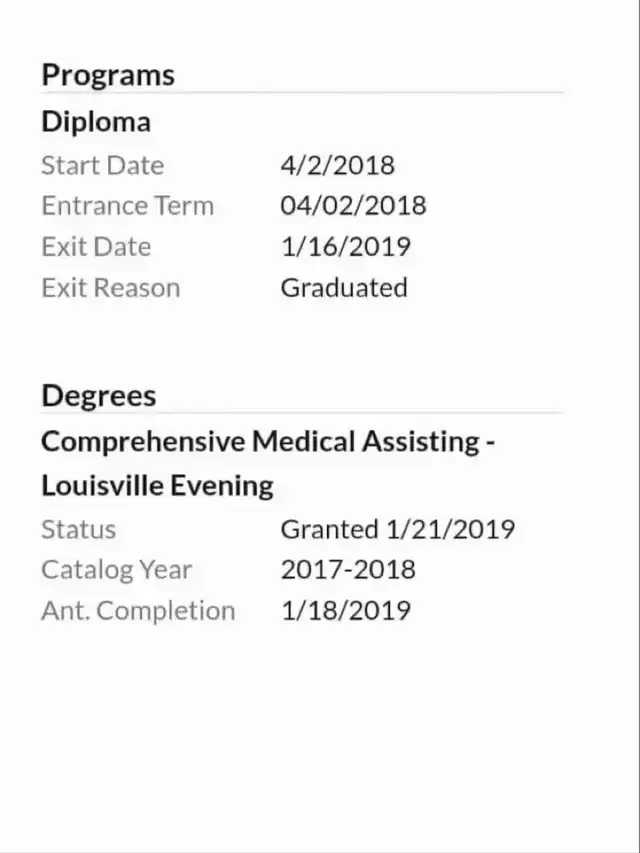
Task: Click the Catalog Year label
Action: pos(116,570)
